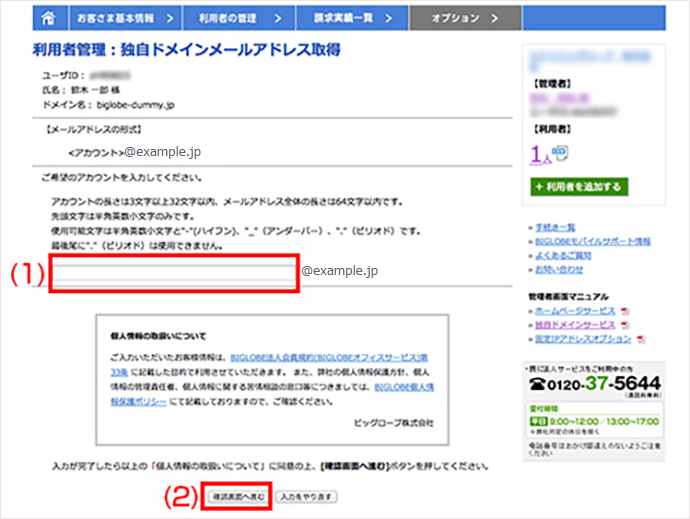Open the 手続き一覧 link
Screen dimensions: 690x519
[555, 228]
